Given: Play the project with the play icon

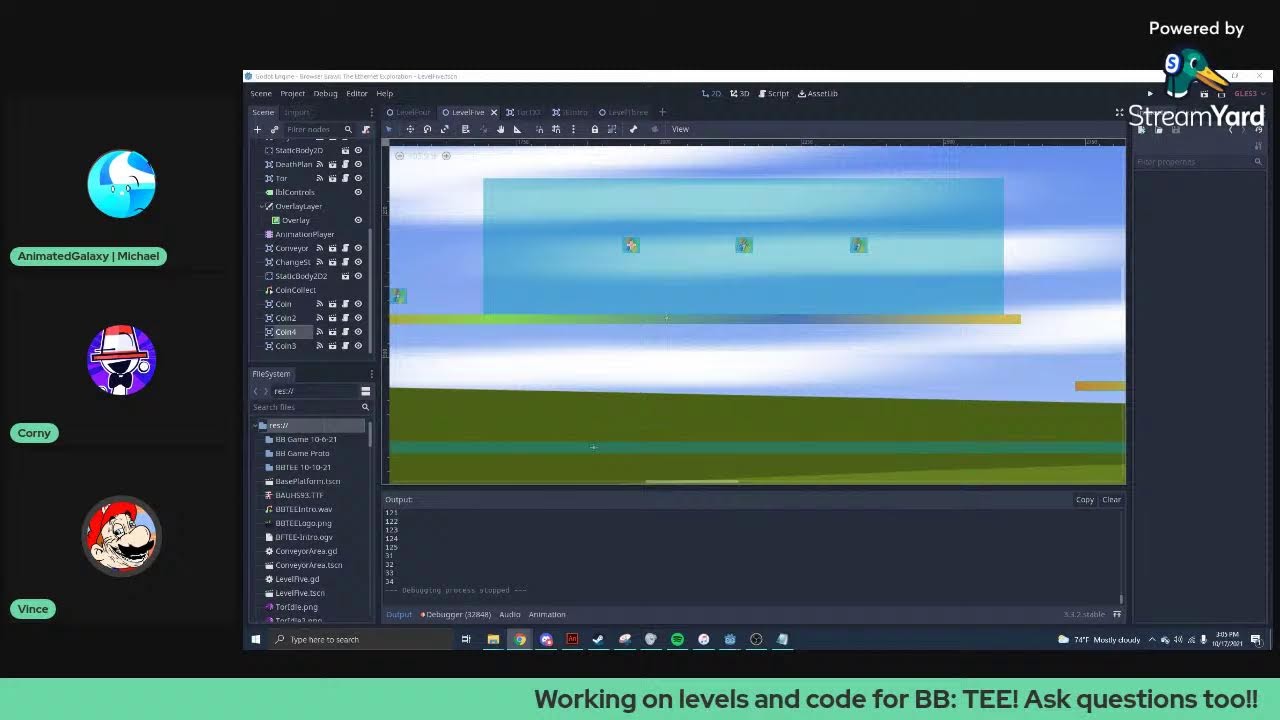Looking at the screenshot, I should click(x=1150, y=94).
